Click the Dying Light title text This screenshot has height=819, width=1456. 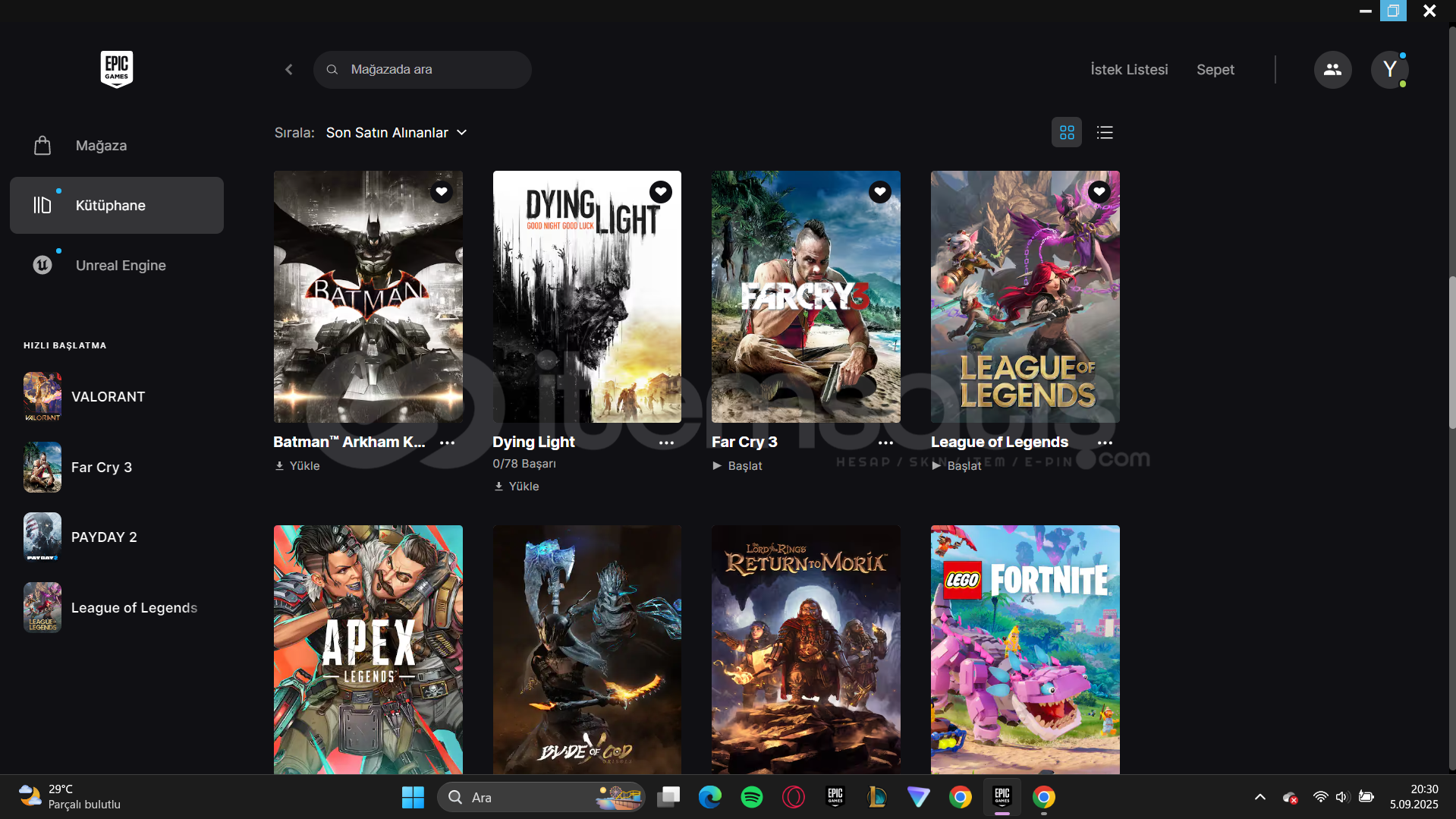[533, 443]
